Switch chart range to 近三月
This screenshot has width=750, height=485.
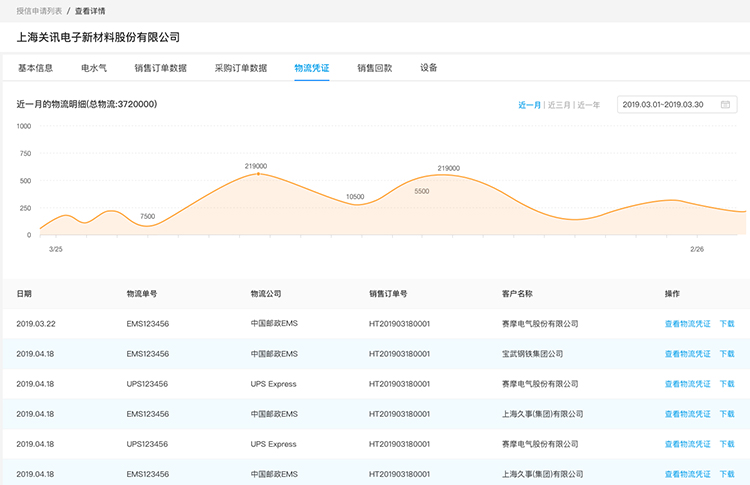point(559,105)
